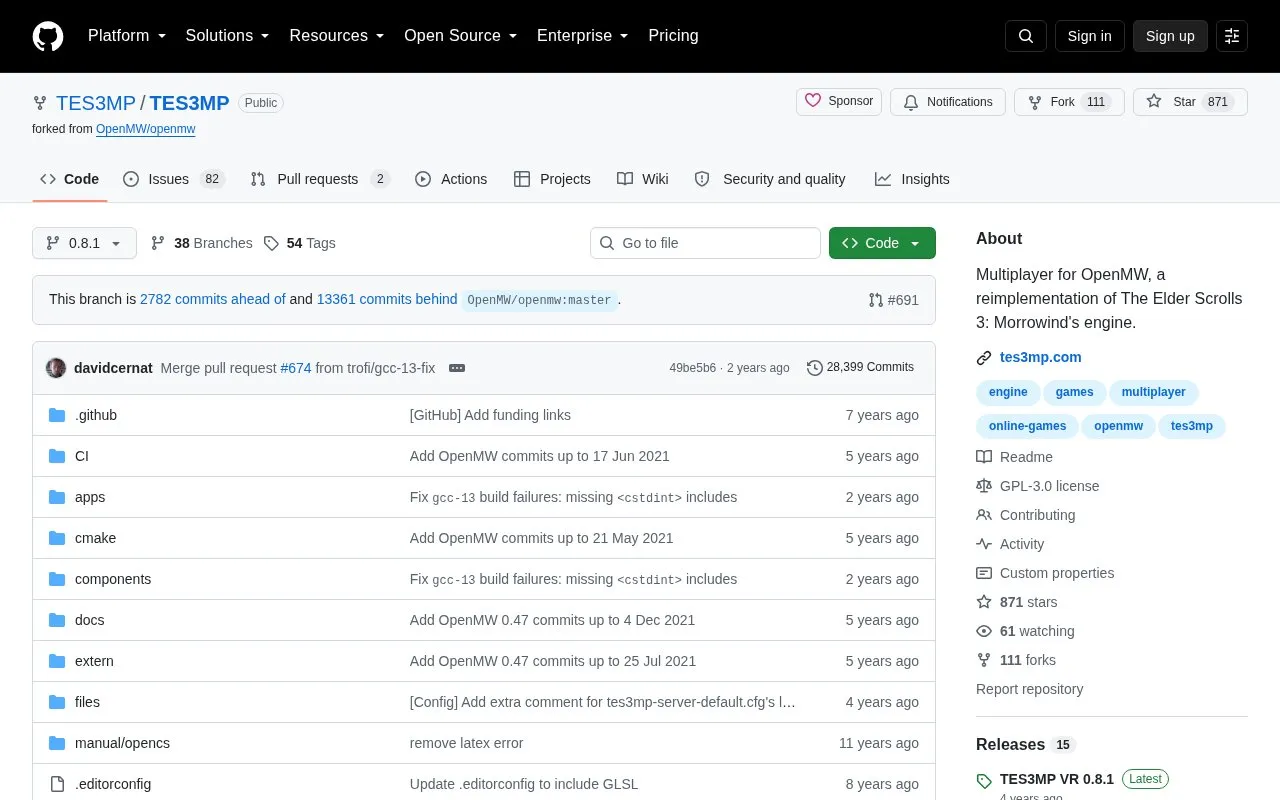Click the Sign in button

tap(1089, 36)
